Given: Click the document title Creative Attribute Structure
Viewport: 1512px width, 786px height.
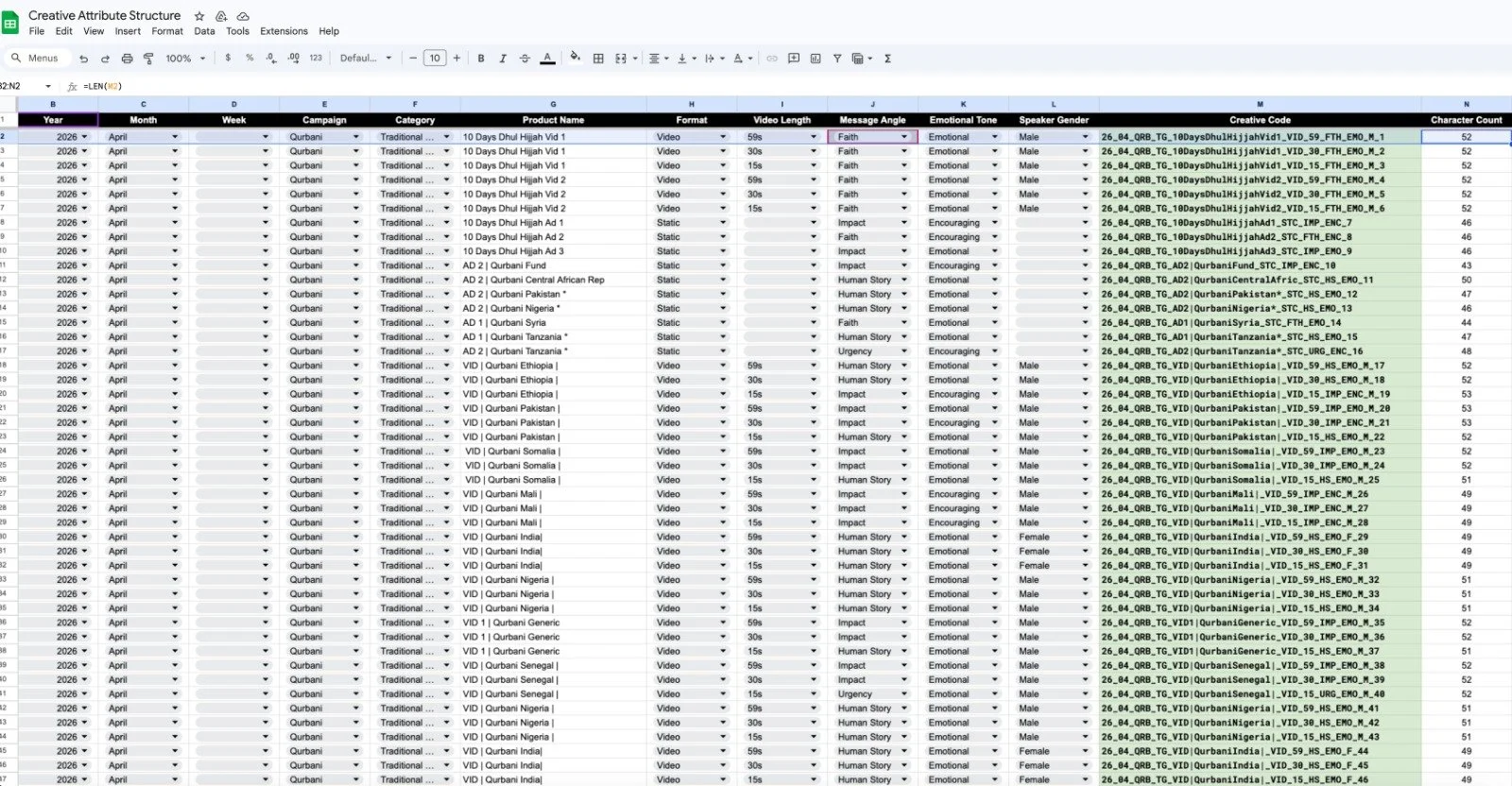Looking at the screenshot, I should click(104, 15).
